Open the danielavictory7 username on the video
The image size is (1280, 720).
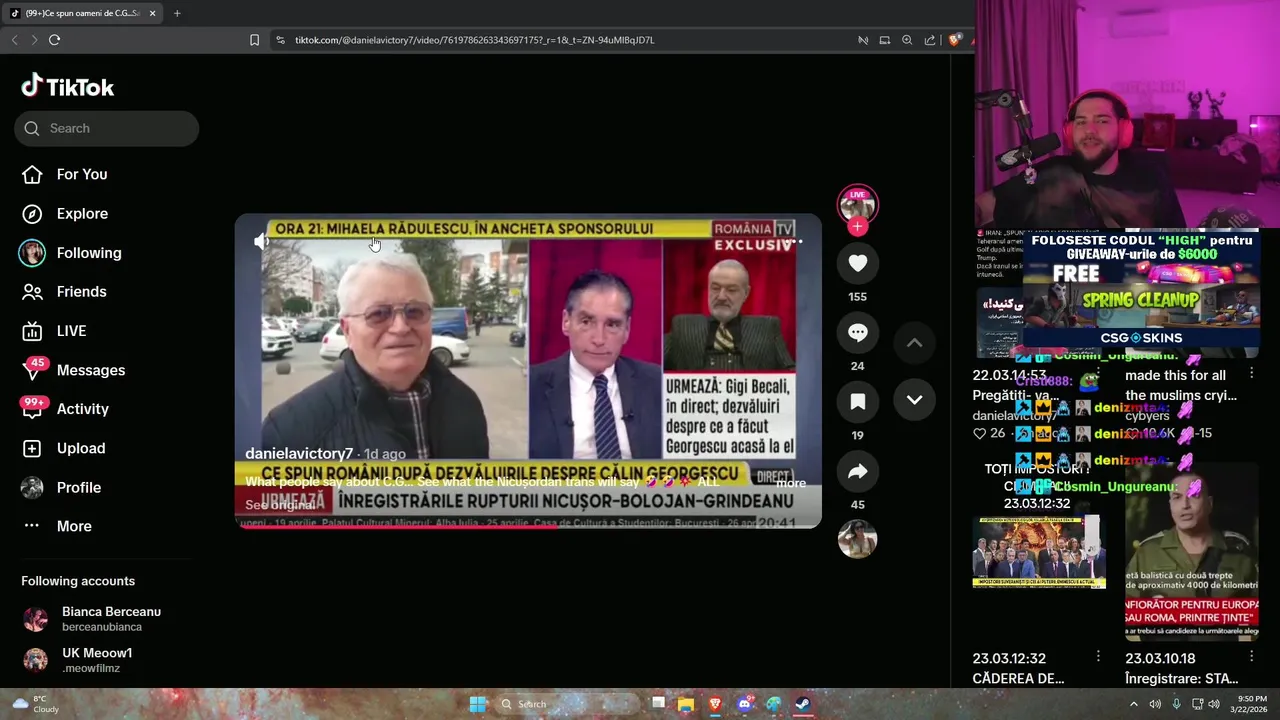coord(299,454)
